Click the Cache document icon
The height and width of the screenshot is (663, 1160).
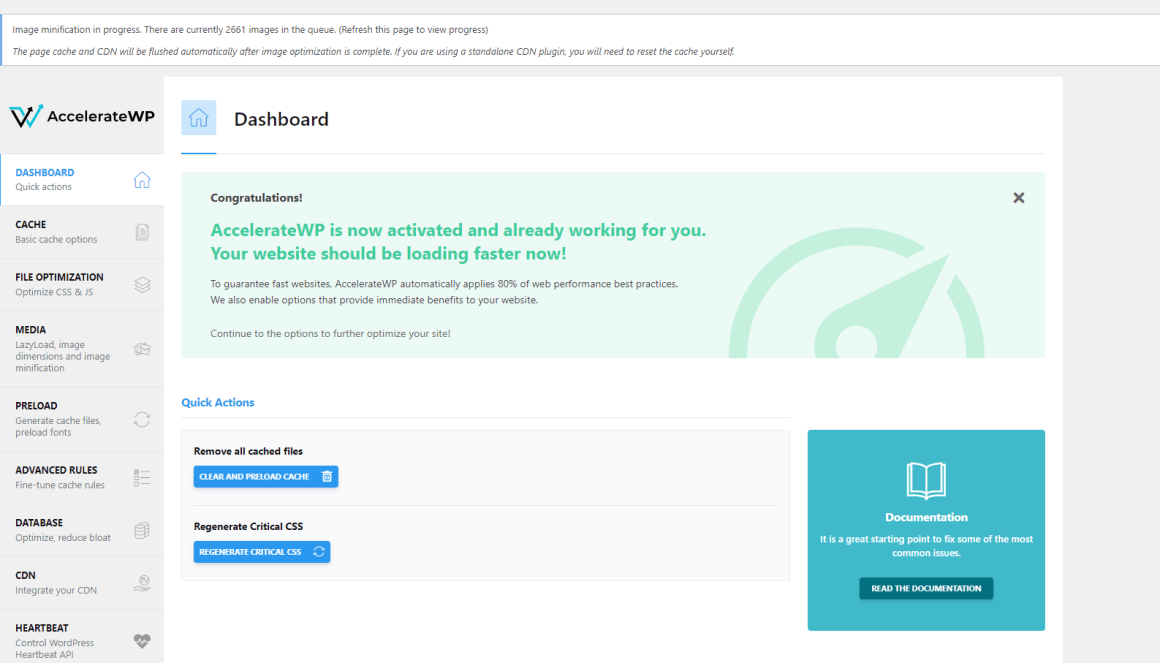142,232
